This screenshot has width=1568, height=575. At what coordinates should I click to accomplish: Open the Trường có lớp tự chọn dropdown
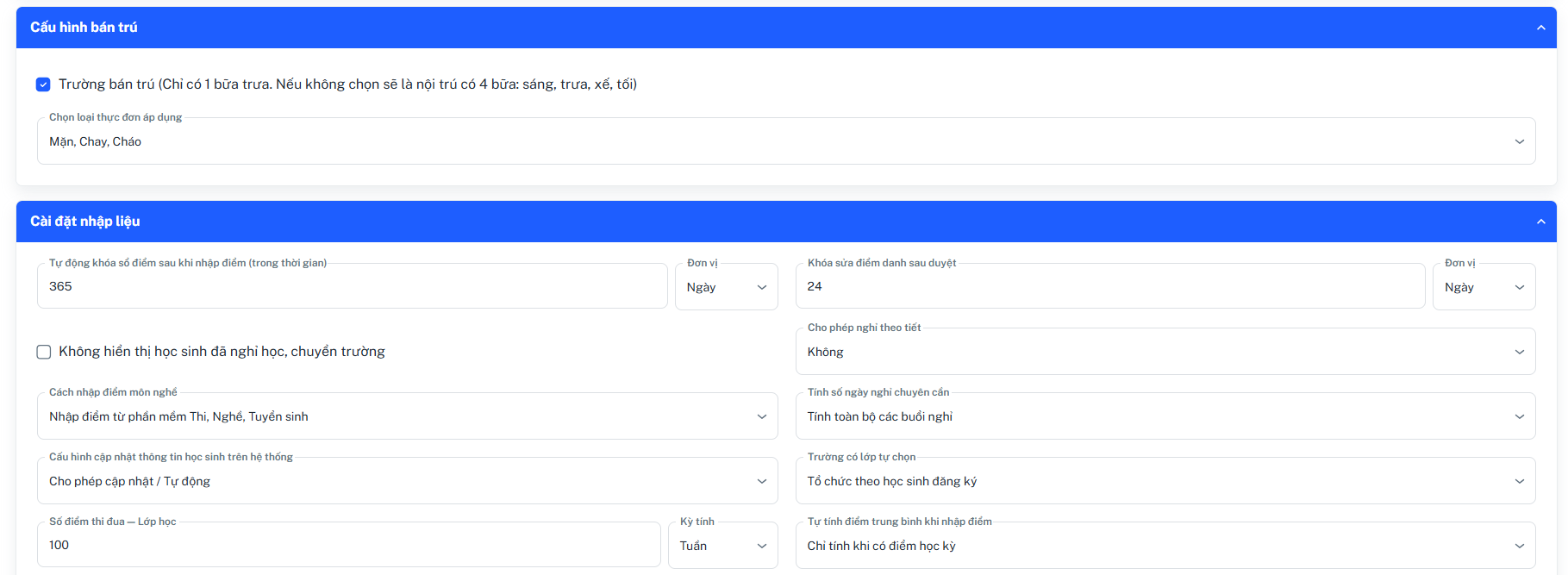pos(1165,481)
